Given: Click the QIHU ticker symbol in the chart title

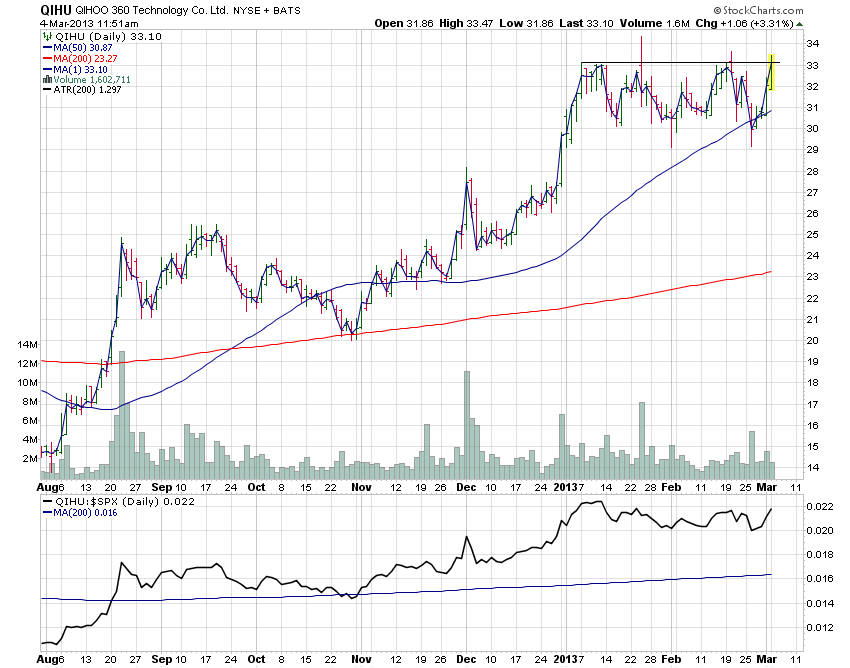Looking at the screenshot, I should tap(56, 10).
